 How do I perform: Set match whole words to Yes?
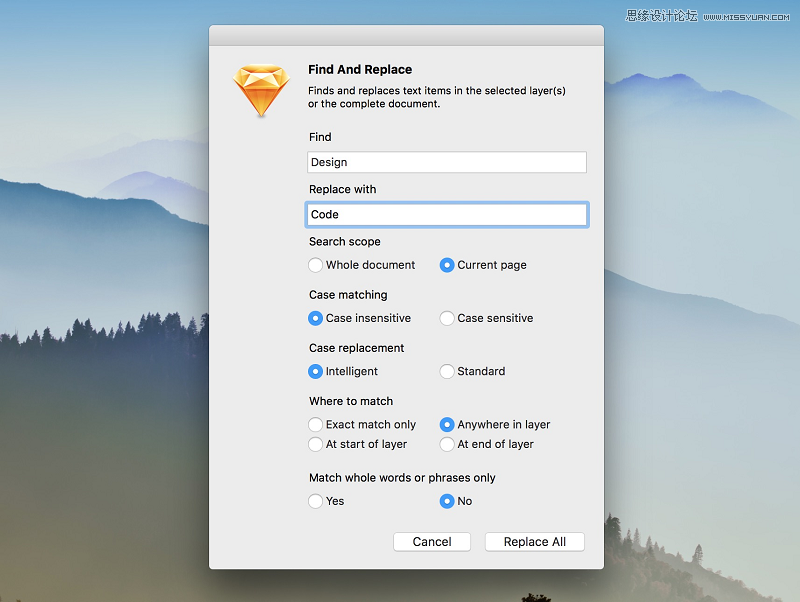(316, 501)
